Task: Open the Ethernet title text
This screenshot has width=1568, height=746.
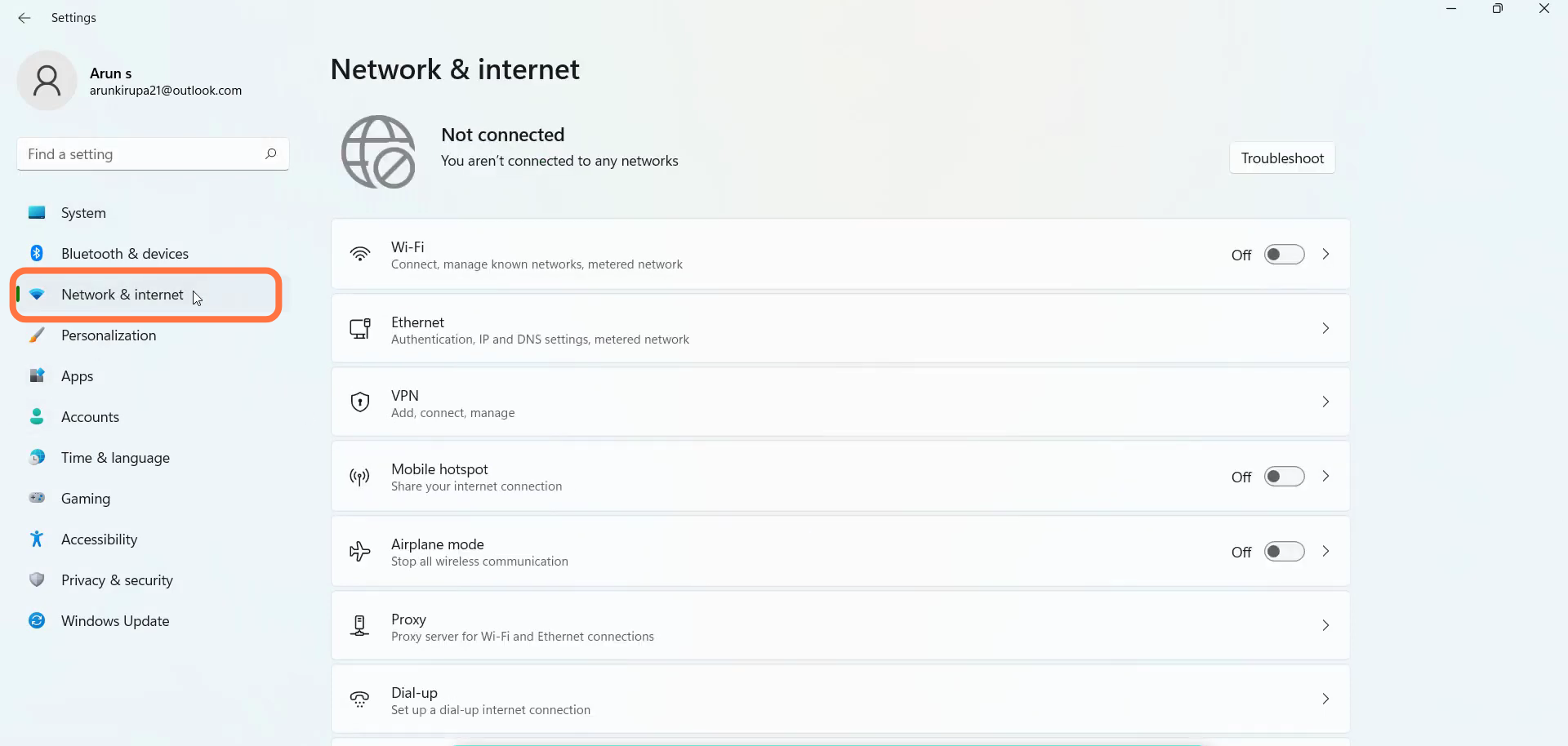Action: coord(417,322)
